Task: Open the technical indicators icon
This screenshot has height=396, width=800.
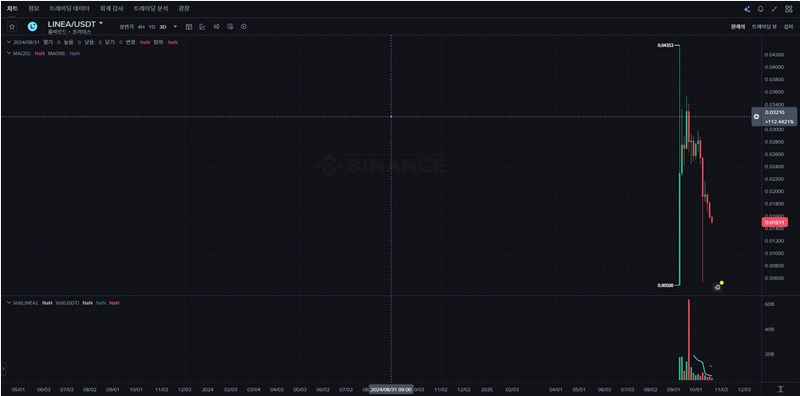Action: point(203,27)
